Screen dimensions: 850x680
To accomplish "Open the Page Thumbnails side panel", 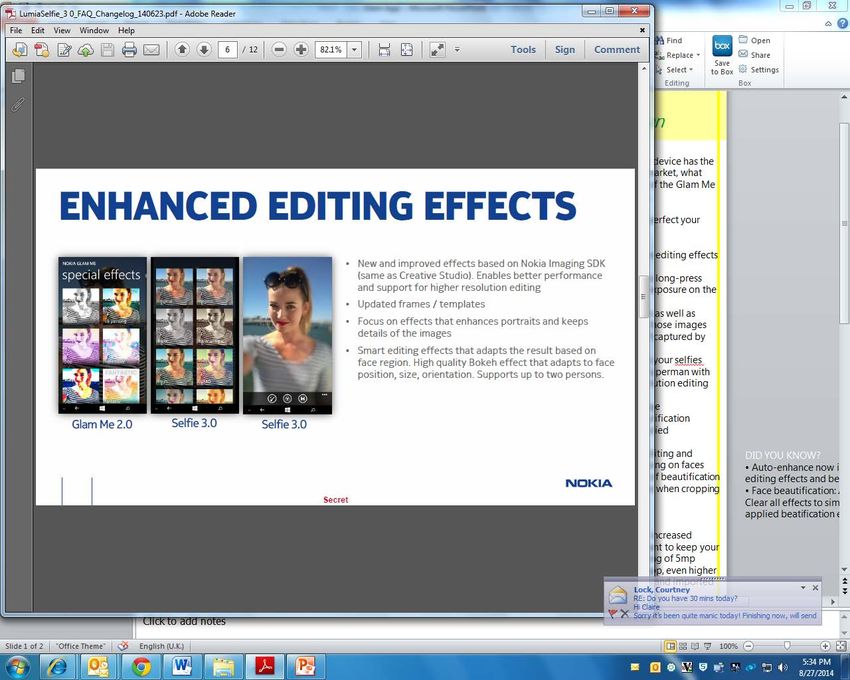I will [x=18, y=76].
